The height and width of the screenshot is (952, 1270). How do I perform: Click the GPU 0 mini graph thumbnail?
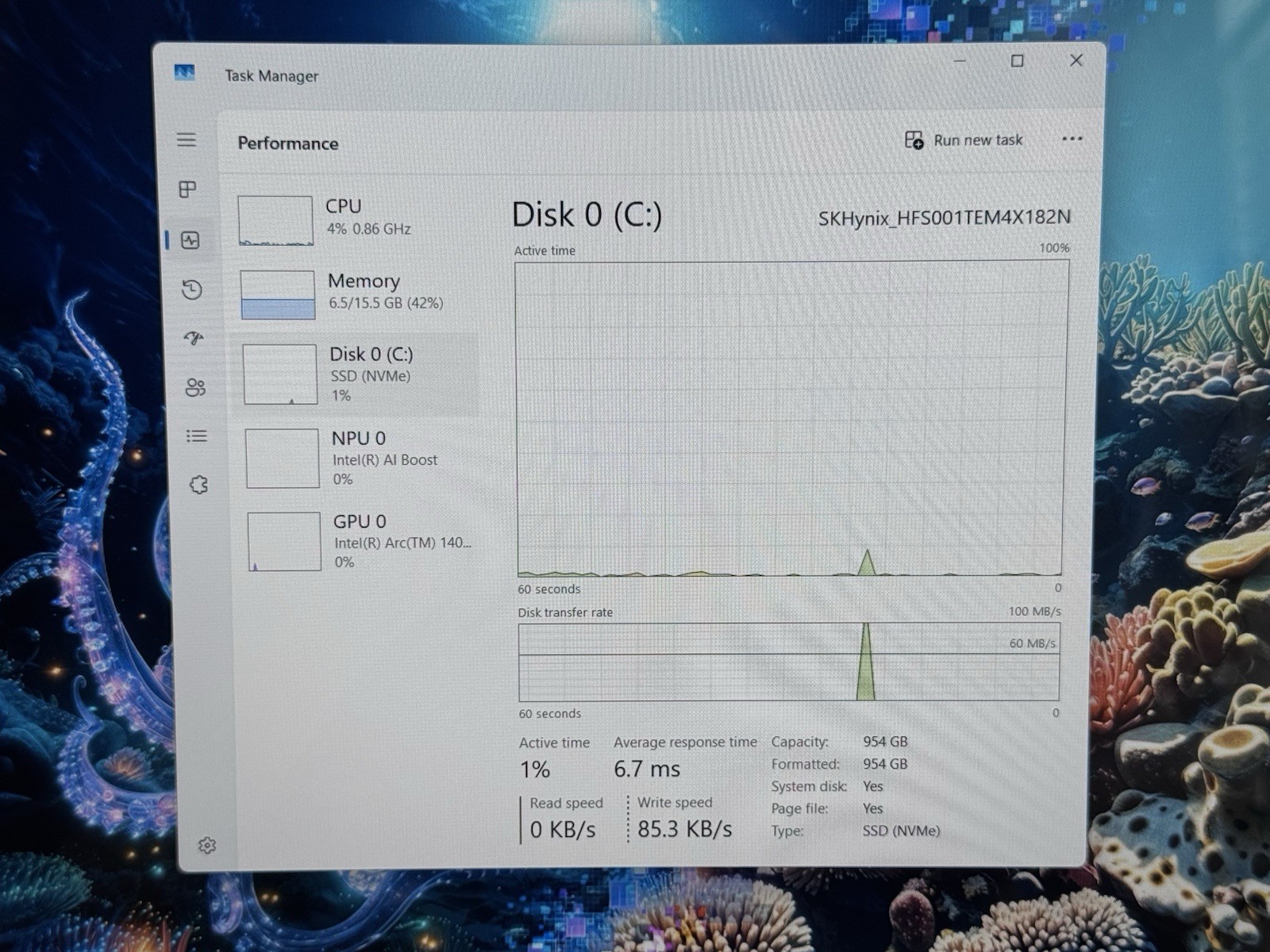284,542
